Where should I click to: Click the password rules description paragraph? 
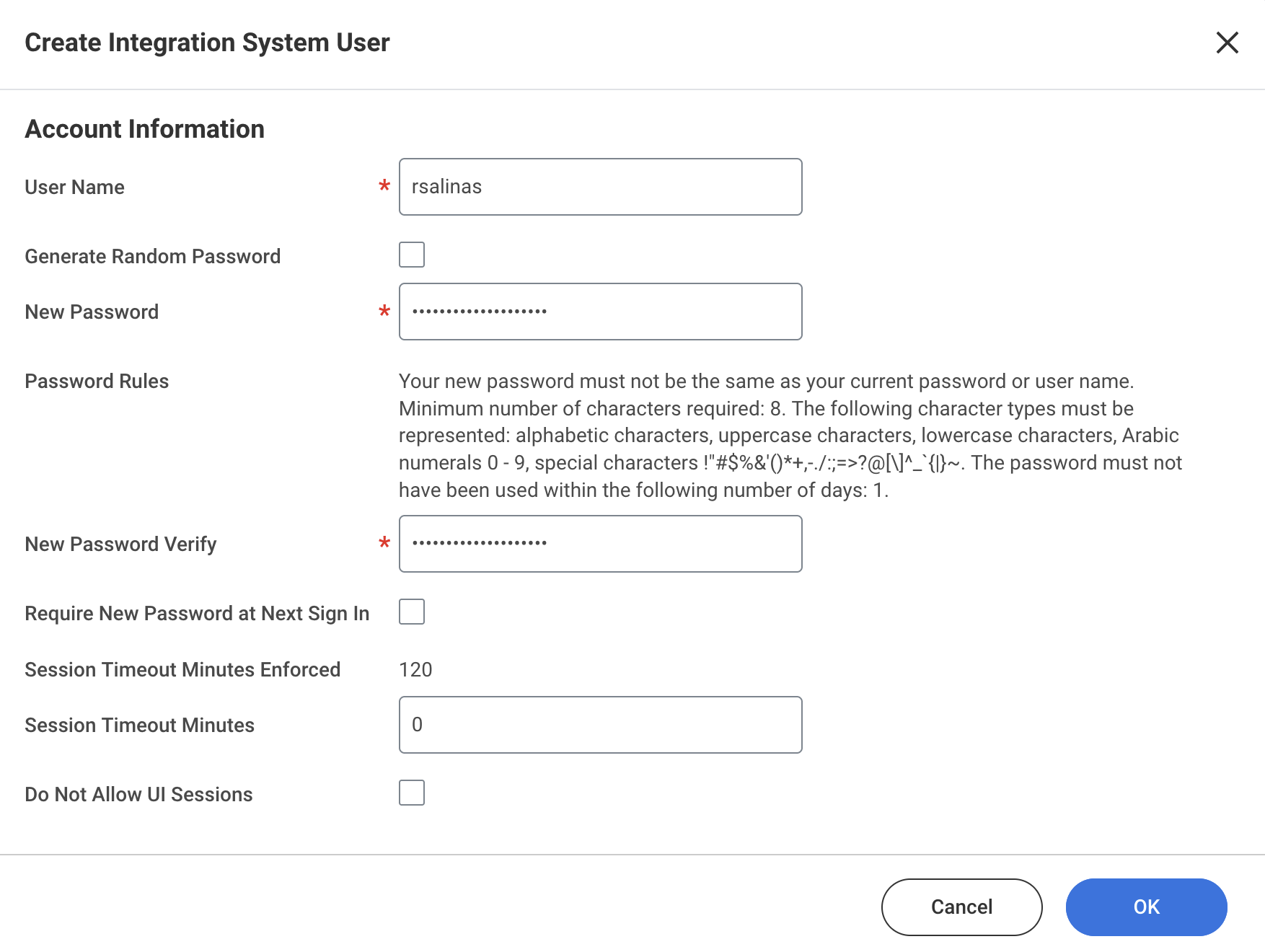pos(790,436)
